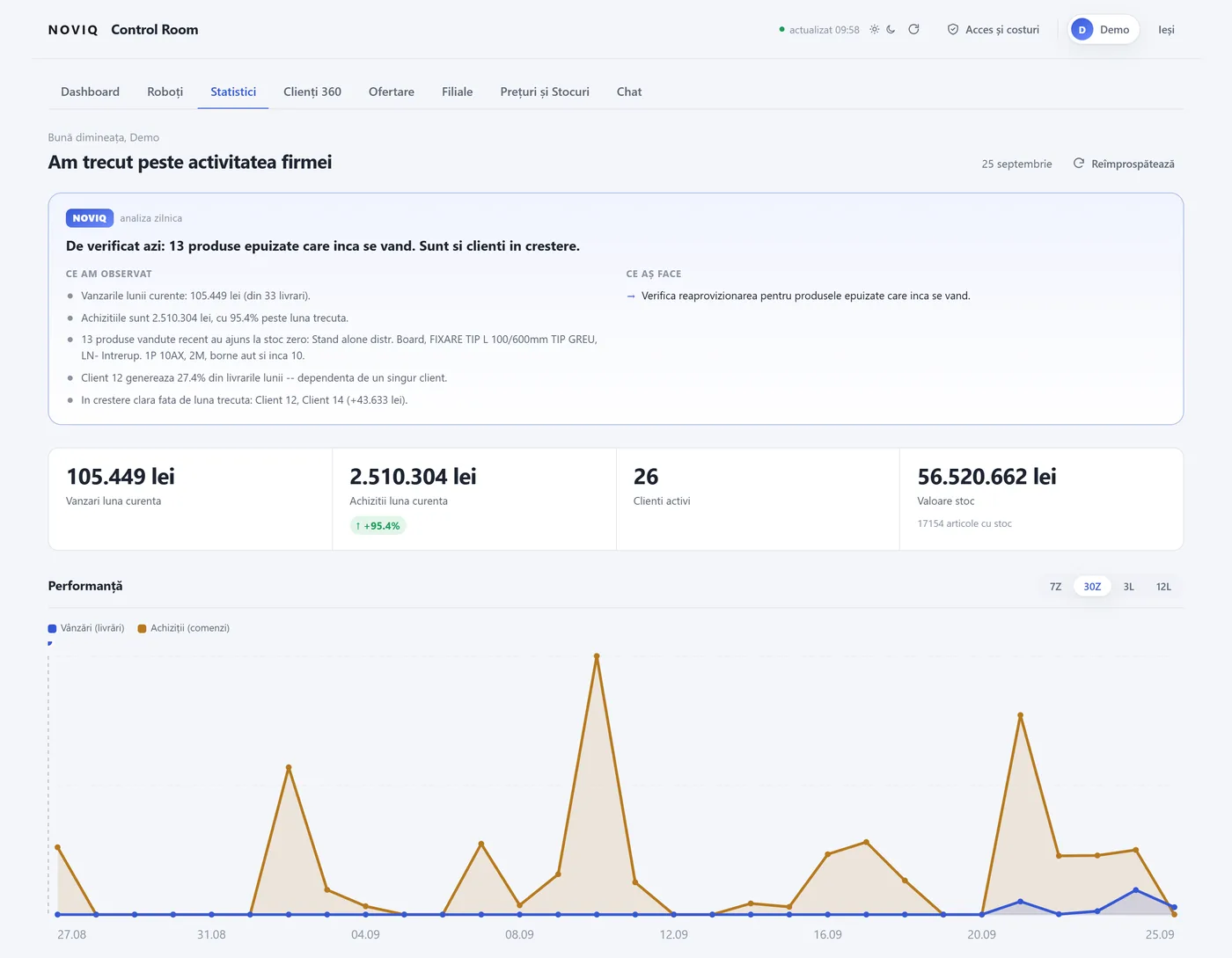Click the 2.510.304 lei purchases value
Image resolution: width=1232 pixels, height=958 pixels.
click(413, 477)
